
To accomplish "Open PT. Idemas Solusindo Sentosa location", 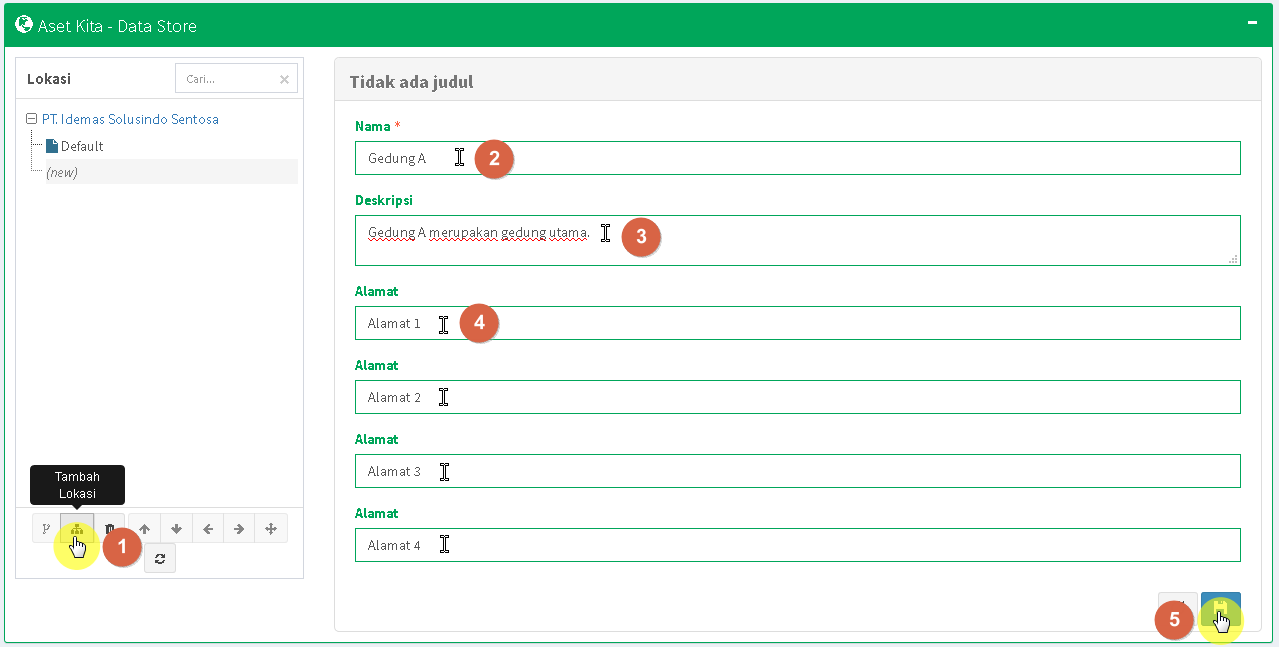I will tap(130, 119).
